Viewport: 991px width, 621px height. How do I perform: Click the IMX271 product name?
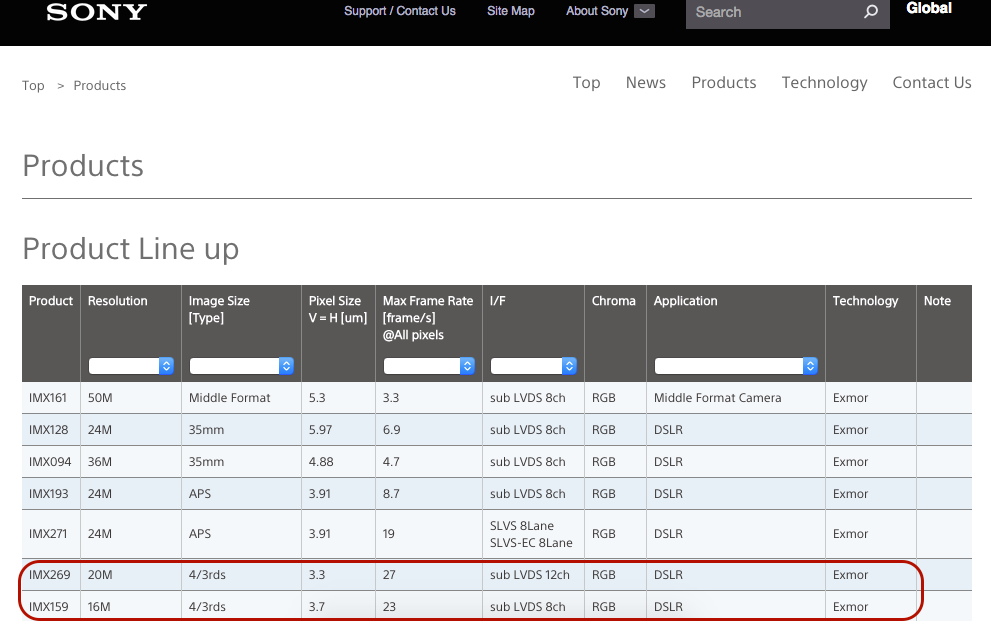[48, 534]
